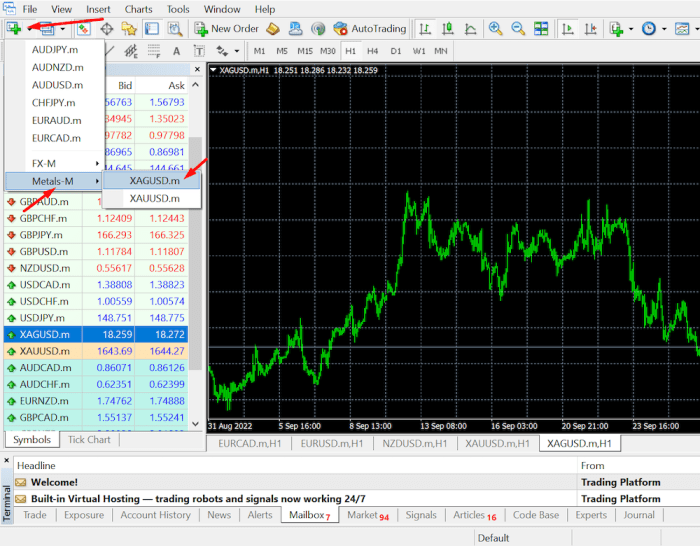Open the Charts menu

pyautogui.click(x=138, y=9)
